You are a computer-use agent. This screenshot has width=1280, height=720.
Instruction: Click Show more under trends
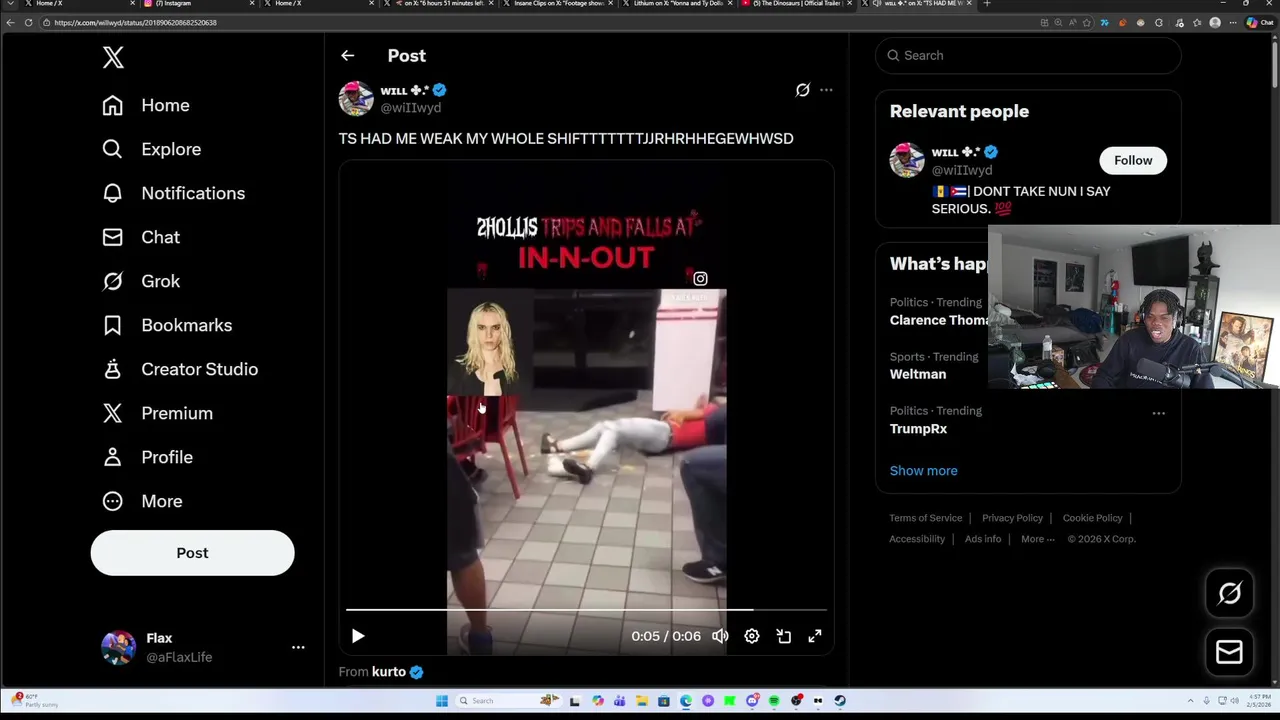923,471
